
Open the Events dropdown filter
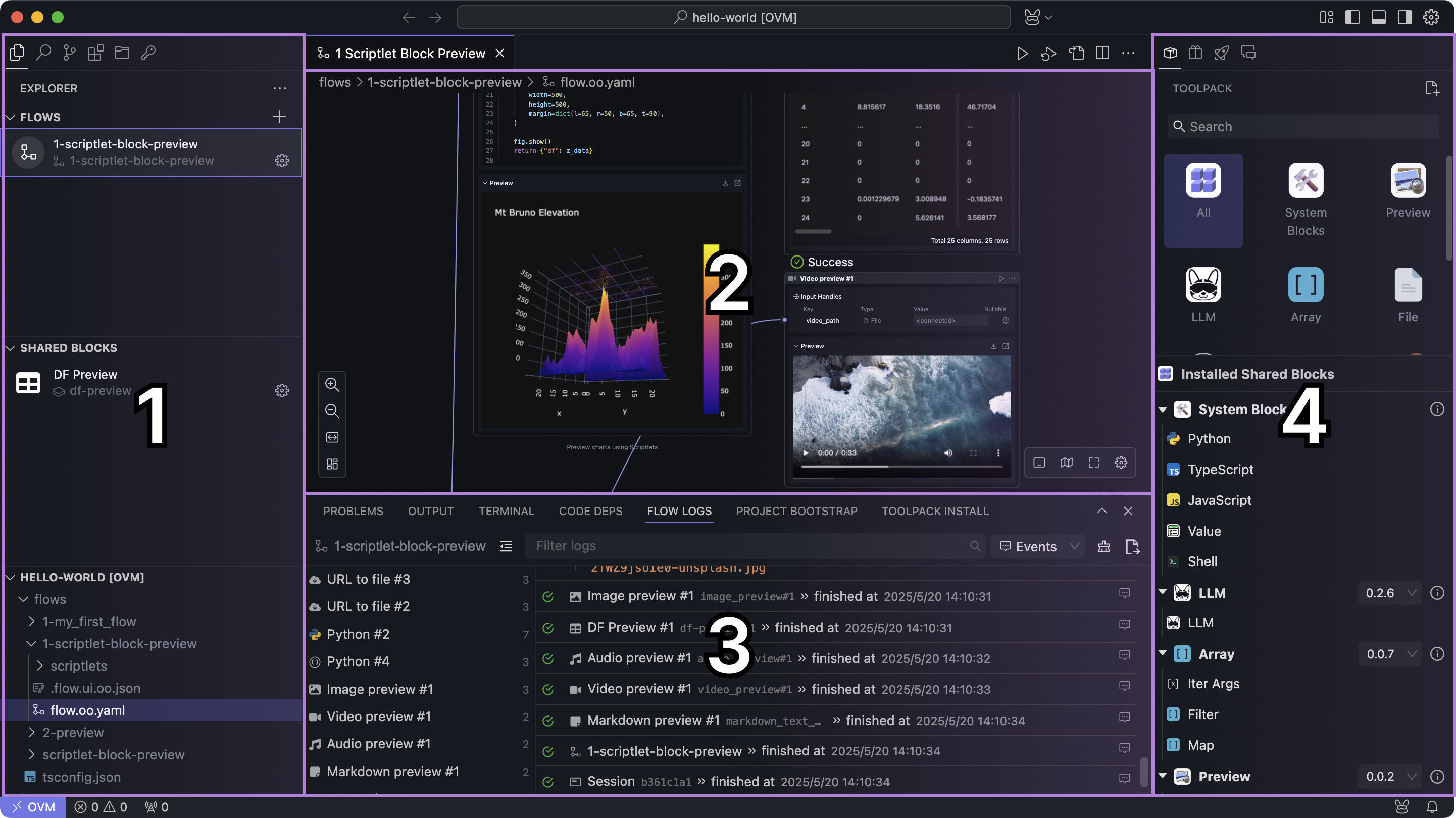[1038, 546]
